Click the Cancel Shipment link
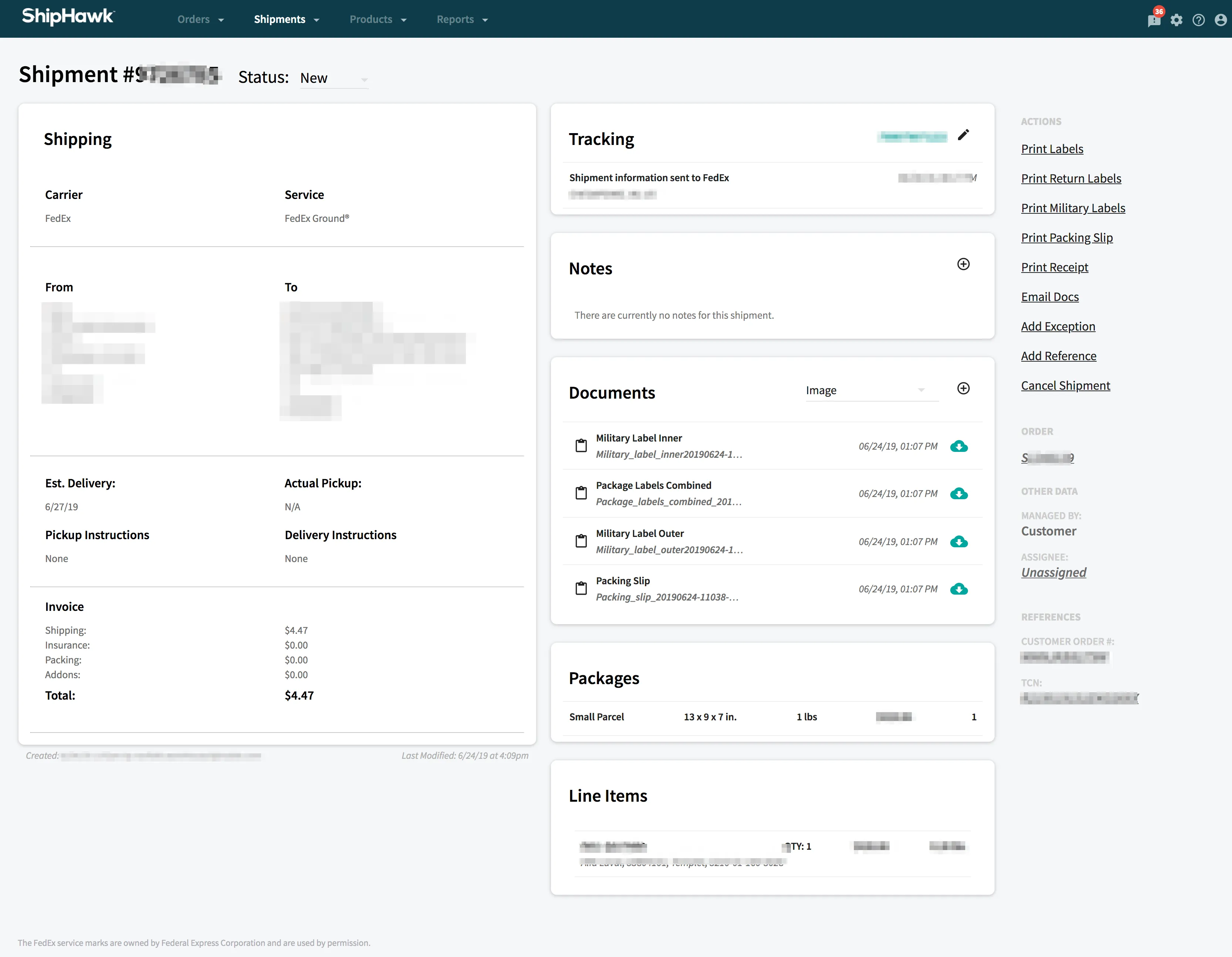1232x957 pixels. pos(1065,385)
